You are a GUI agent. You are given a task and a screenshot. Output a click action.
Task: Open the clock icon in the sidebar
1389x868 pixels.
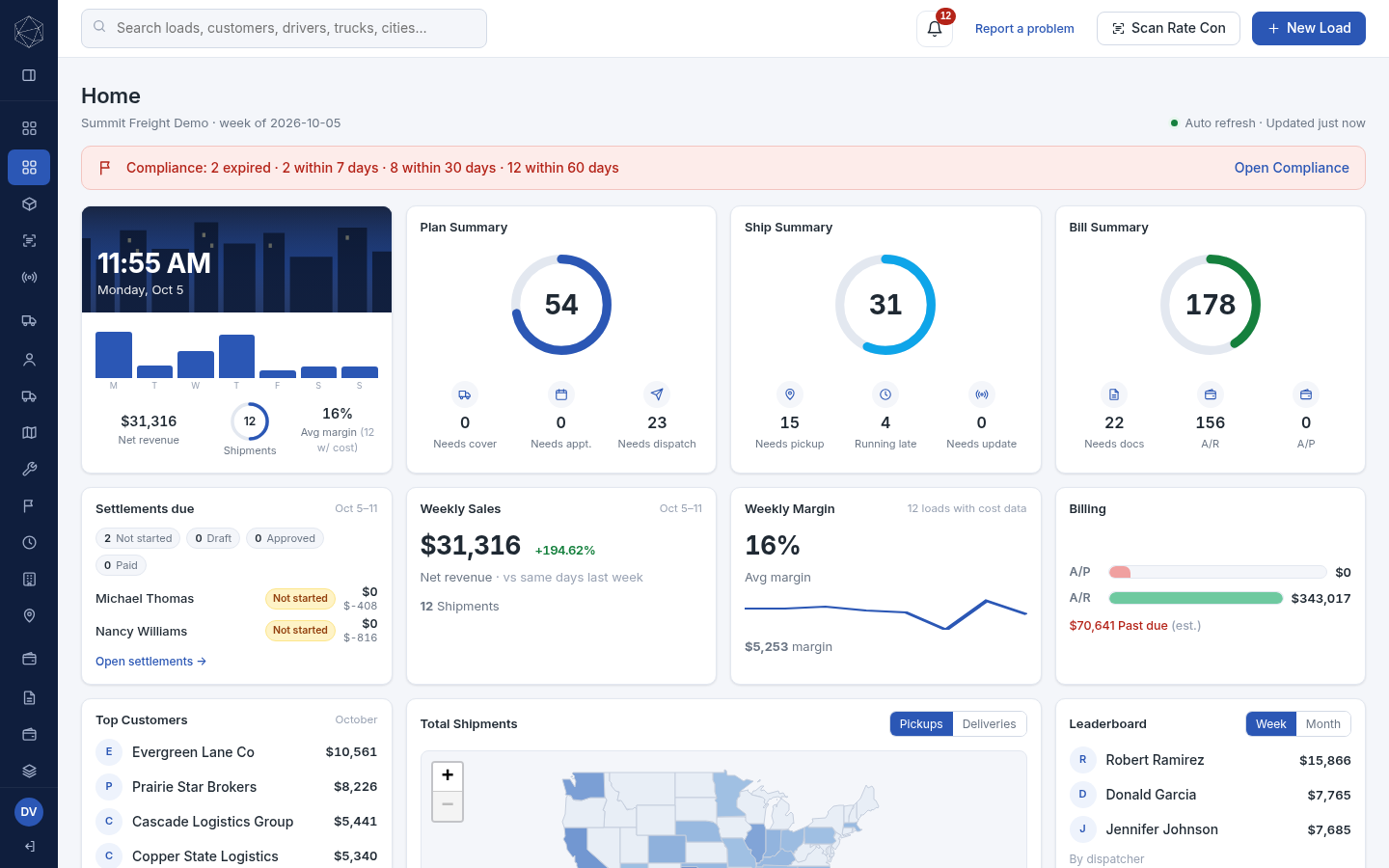coord(29,543)
